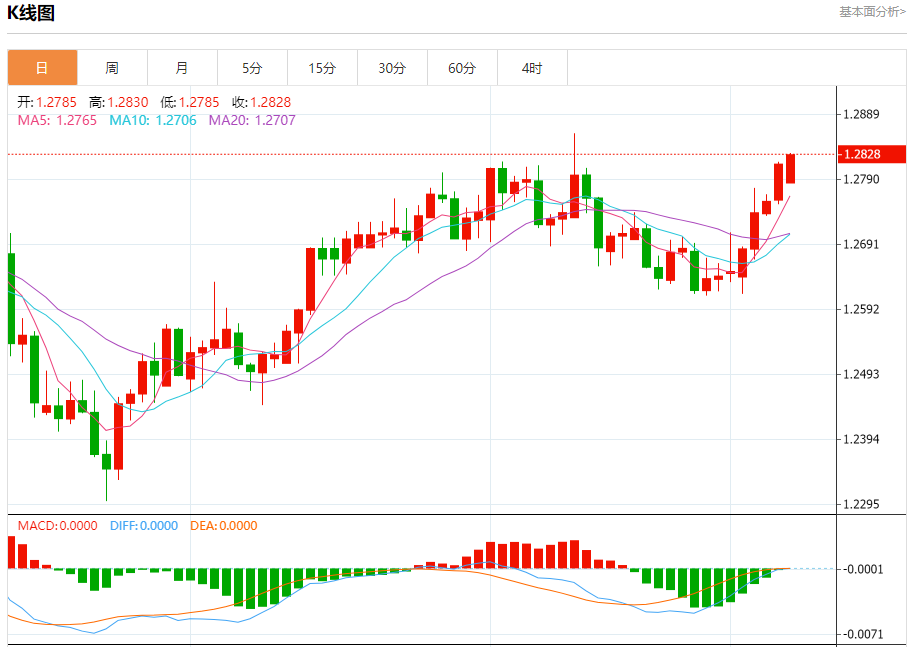Click the close price 1.2828 readout
Screen dimensions: 913x647
[x=271, y=102]
